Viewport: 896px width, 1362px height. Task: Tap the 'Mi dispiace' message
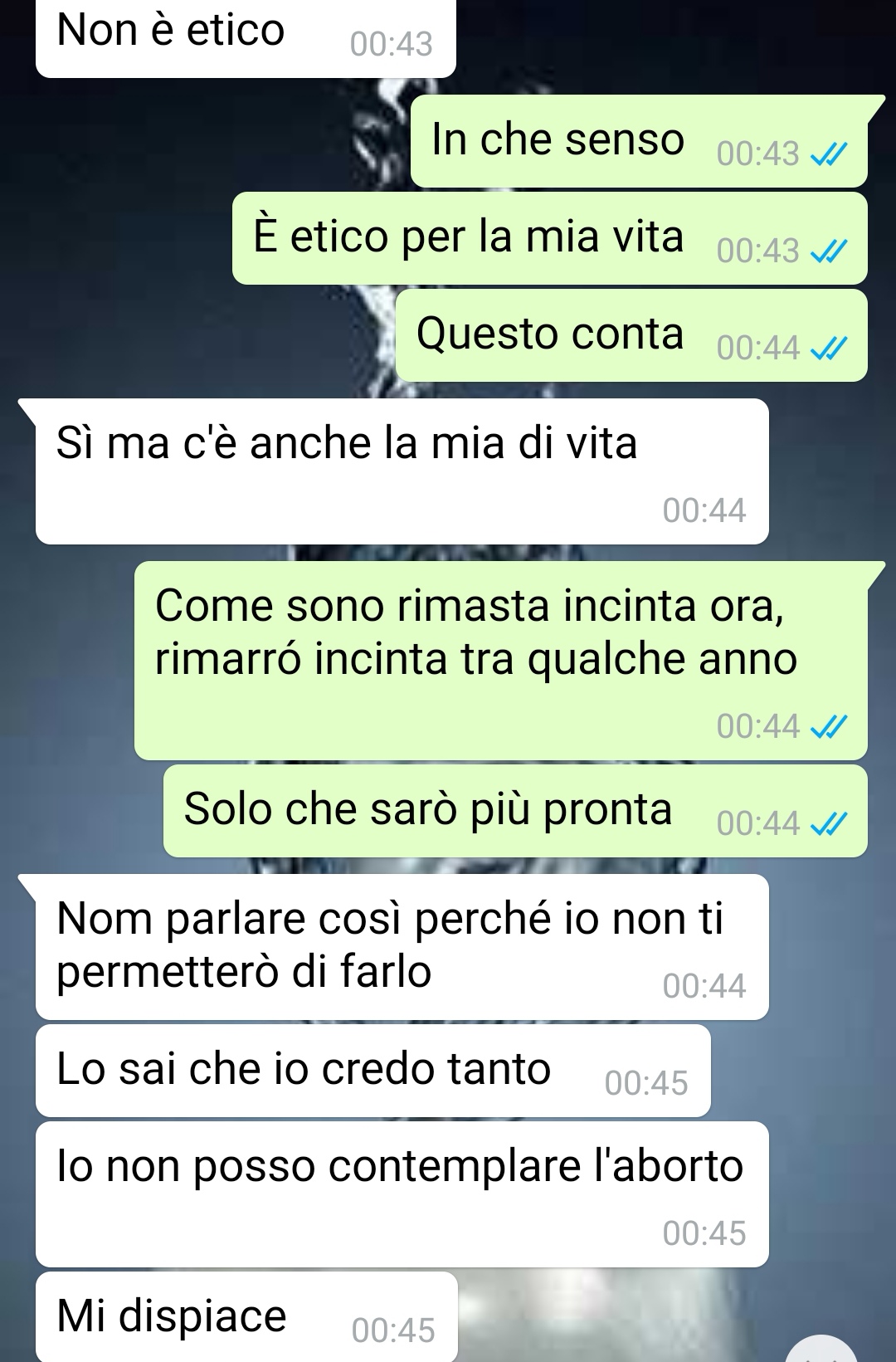point(246,1317)
